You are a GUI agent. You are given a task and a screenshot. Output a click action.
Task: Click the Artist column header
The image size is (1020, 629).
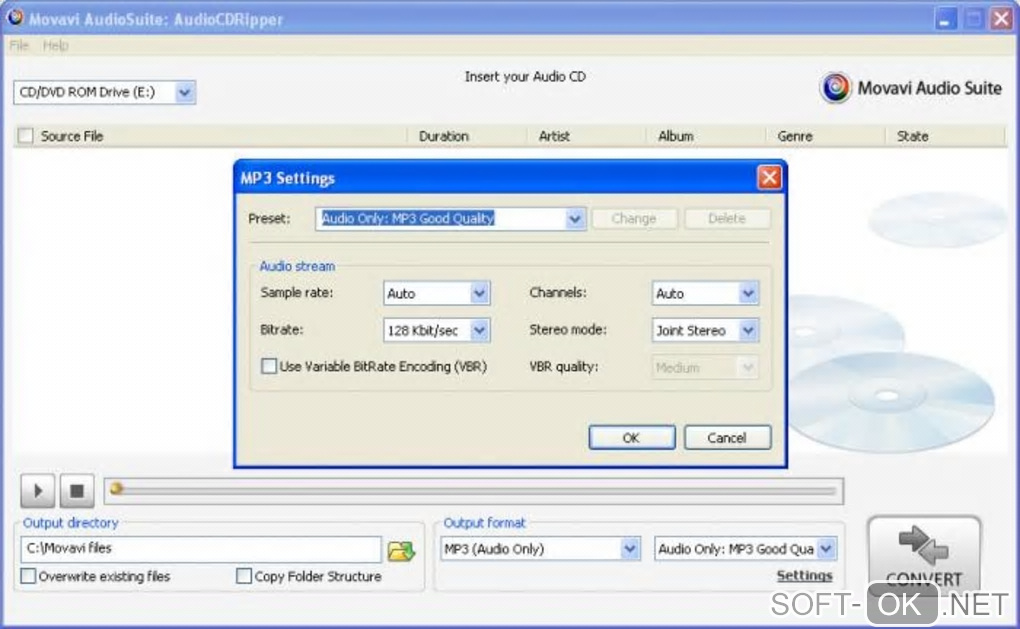(x=586, y=136)
